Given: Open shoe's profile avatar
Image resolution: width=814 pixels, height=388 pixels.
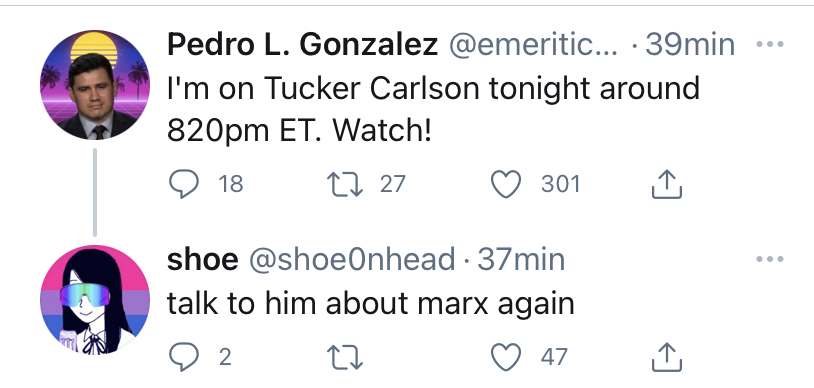Looking at the screenshot, I should point(95,300).
